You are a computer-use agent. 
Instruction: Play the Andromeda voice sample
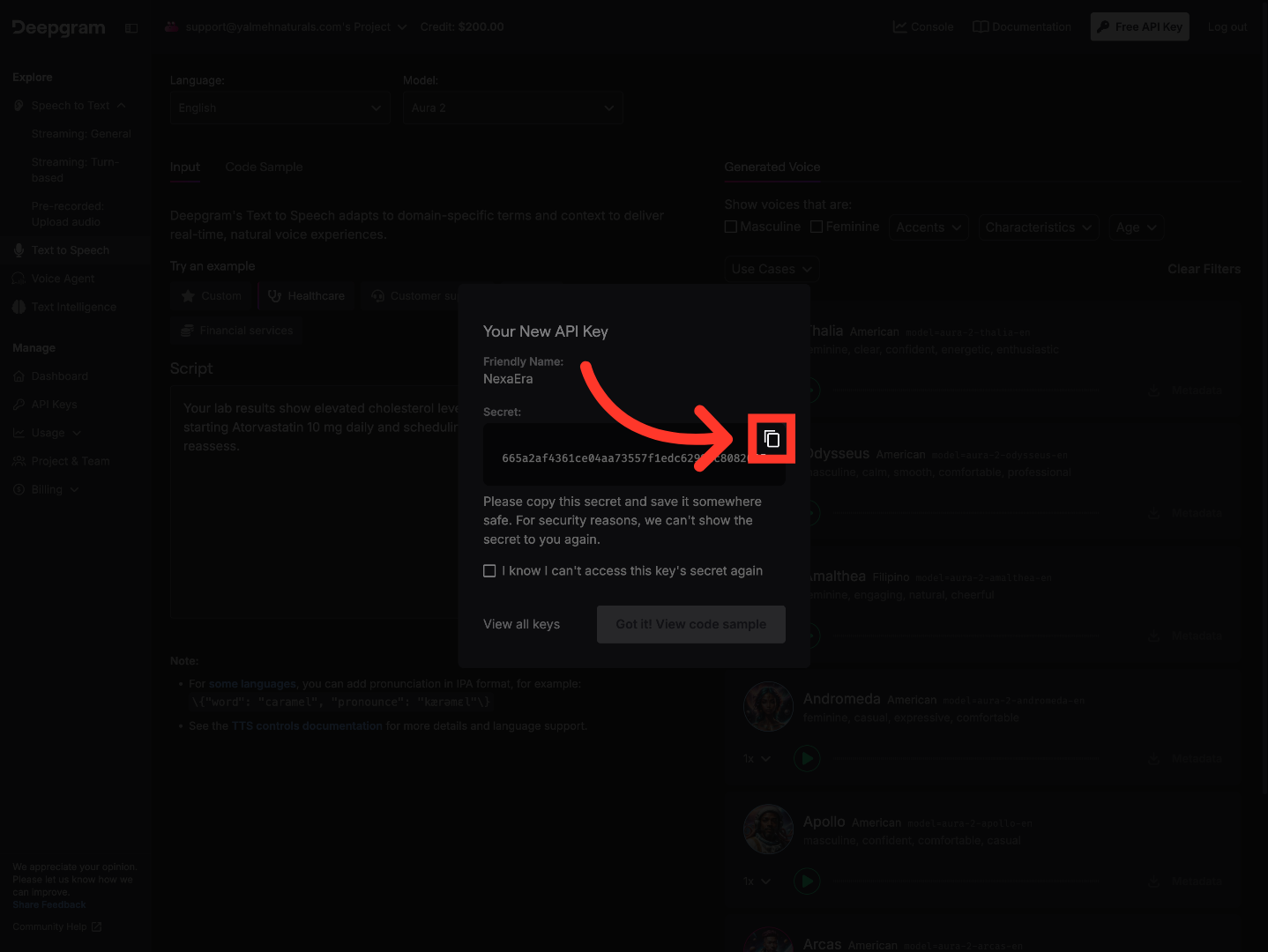[807, 759]
